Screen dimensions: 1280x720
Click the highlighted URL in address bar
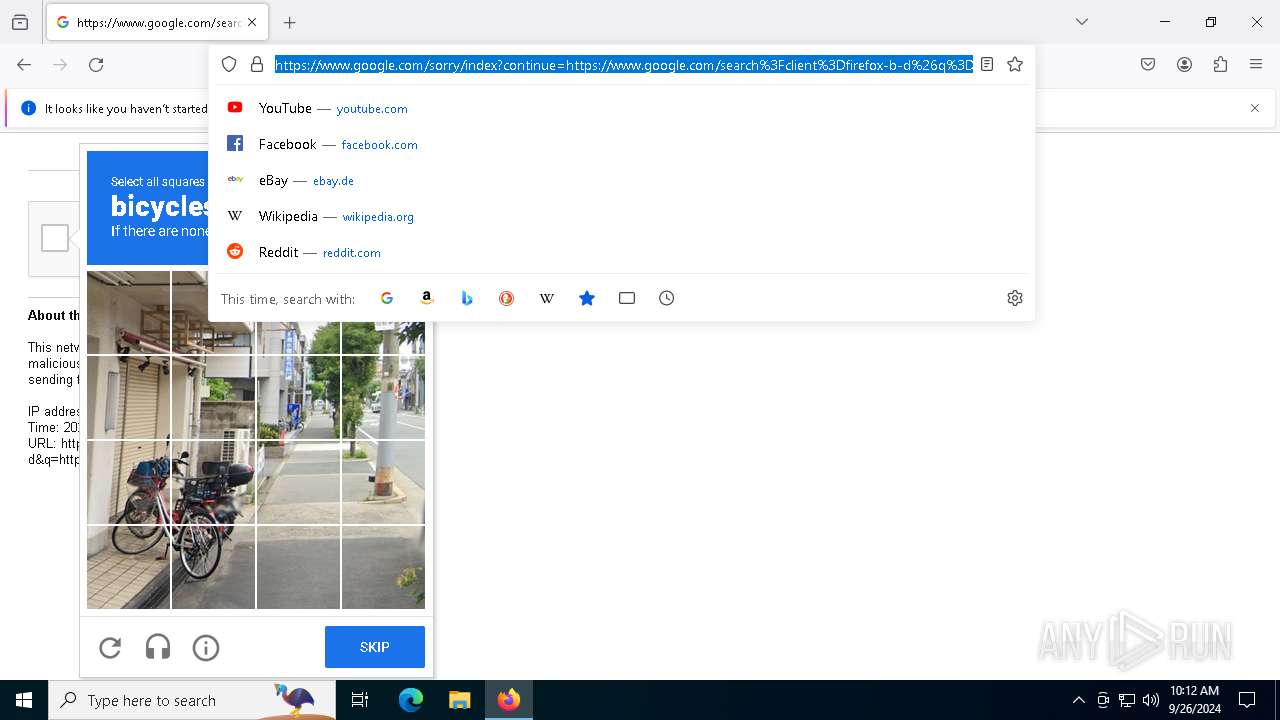[x=624, y=65]
